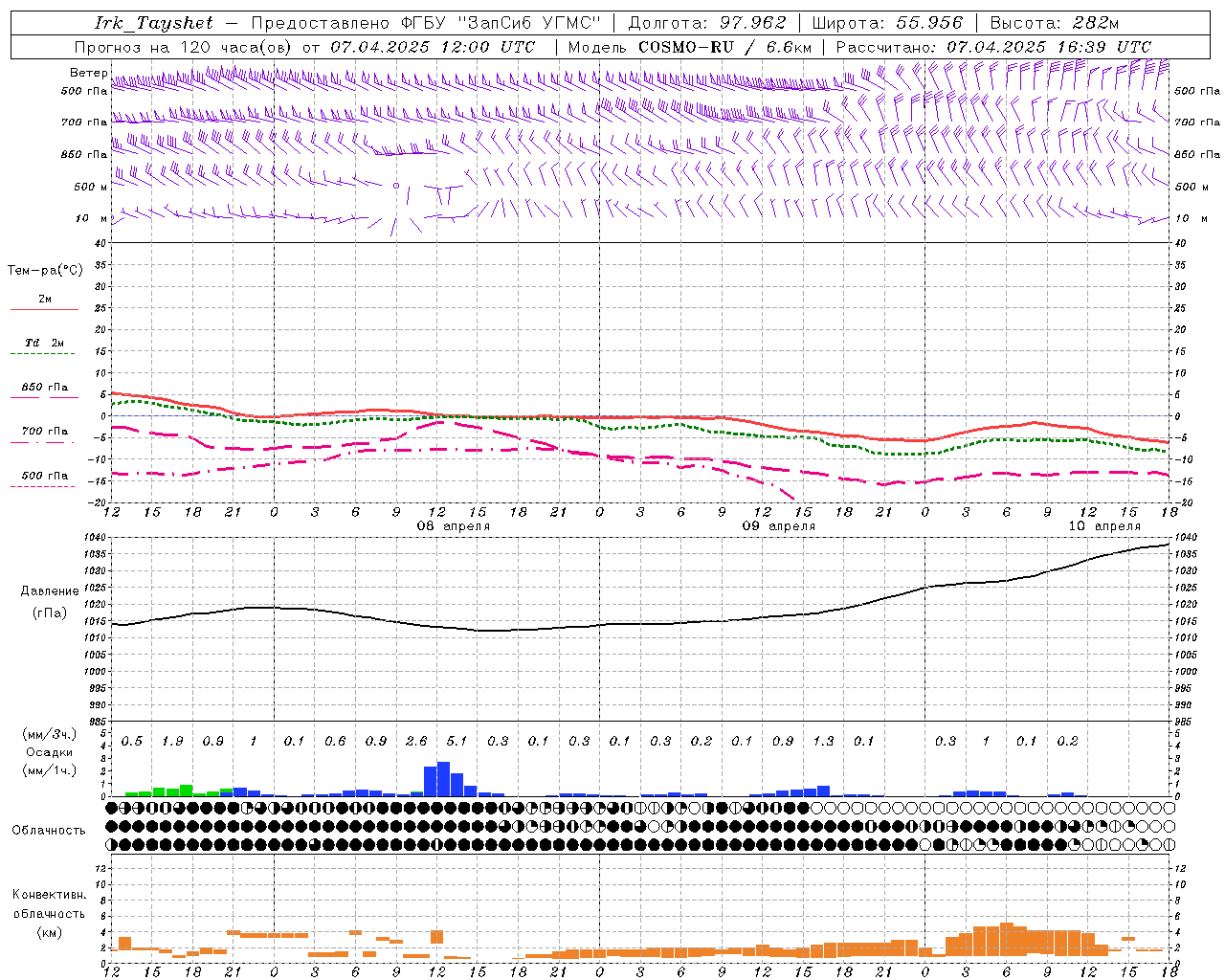
Task: Click the red solid 2м legend line
Action: click(x=44, y=310)
